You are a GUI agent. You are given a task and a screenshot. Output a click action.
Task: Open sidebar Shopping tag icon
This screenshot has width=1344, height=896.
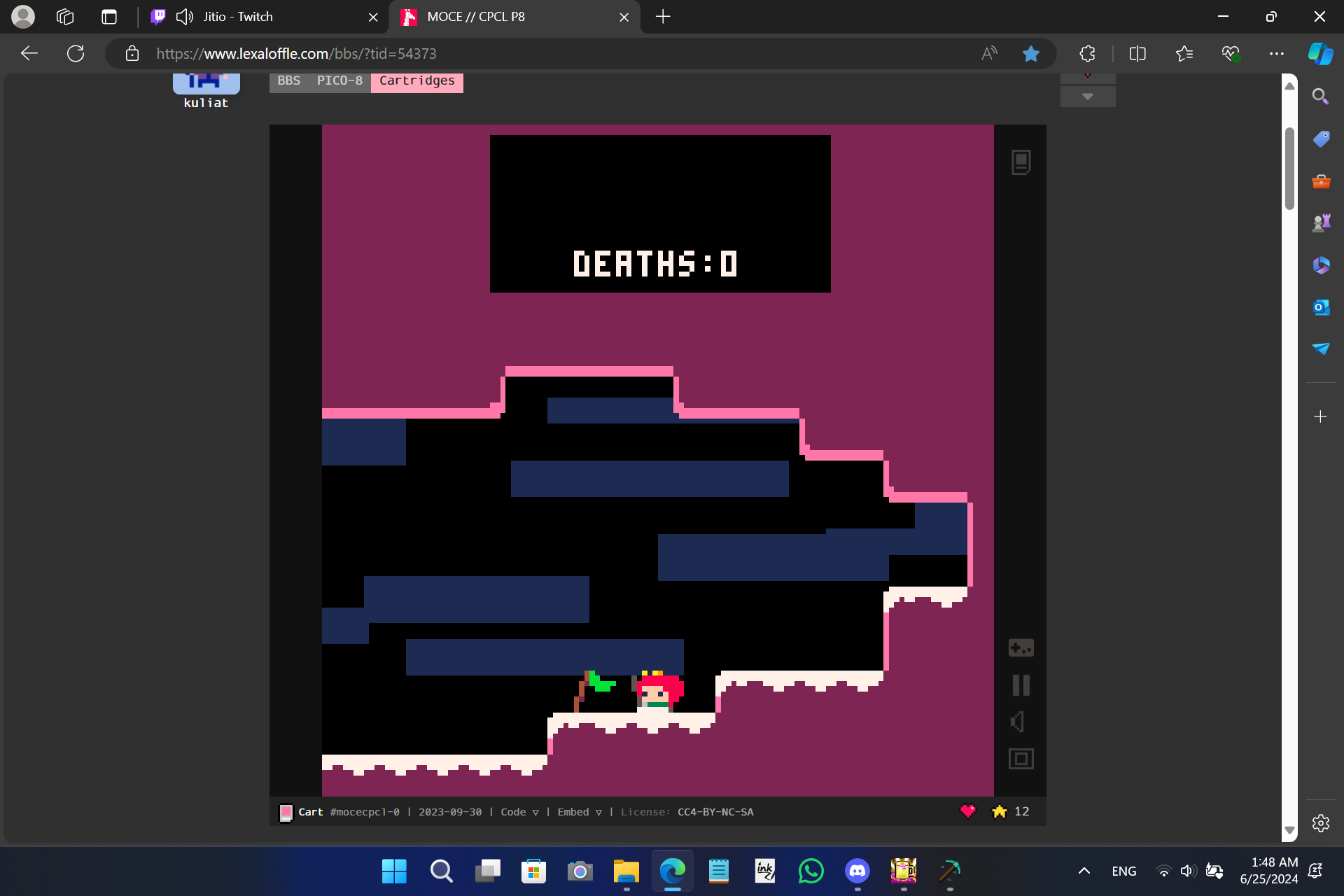(x=1320, y=139)
